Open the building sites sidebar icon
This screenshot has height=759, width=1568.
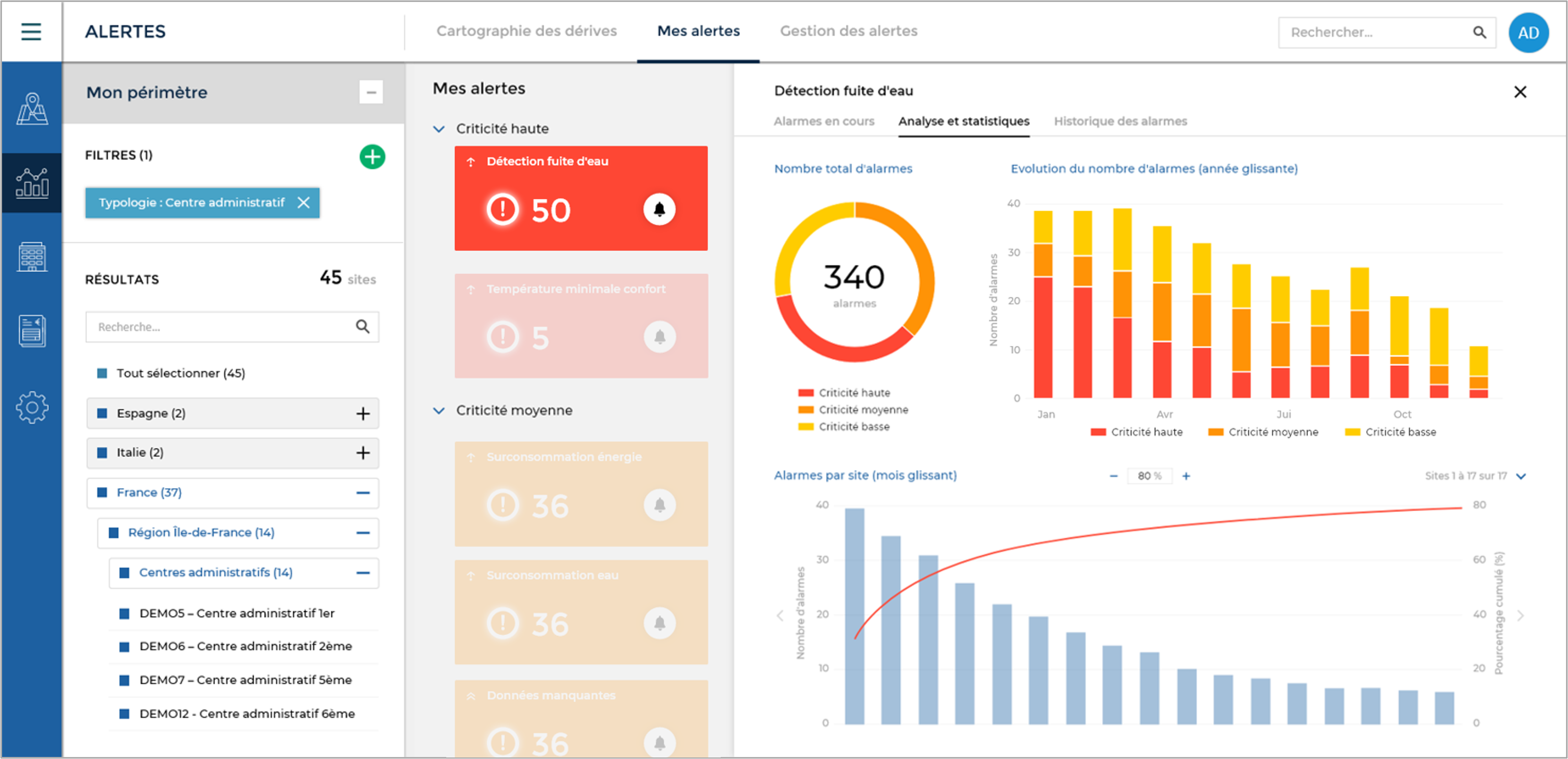coord(32,257)
